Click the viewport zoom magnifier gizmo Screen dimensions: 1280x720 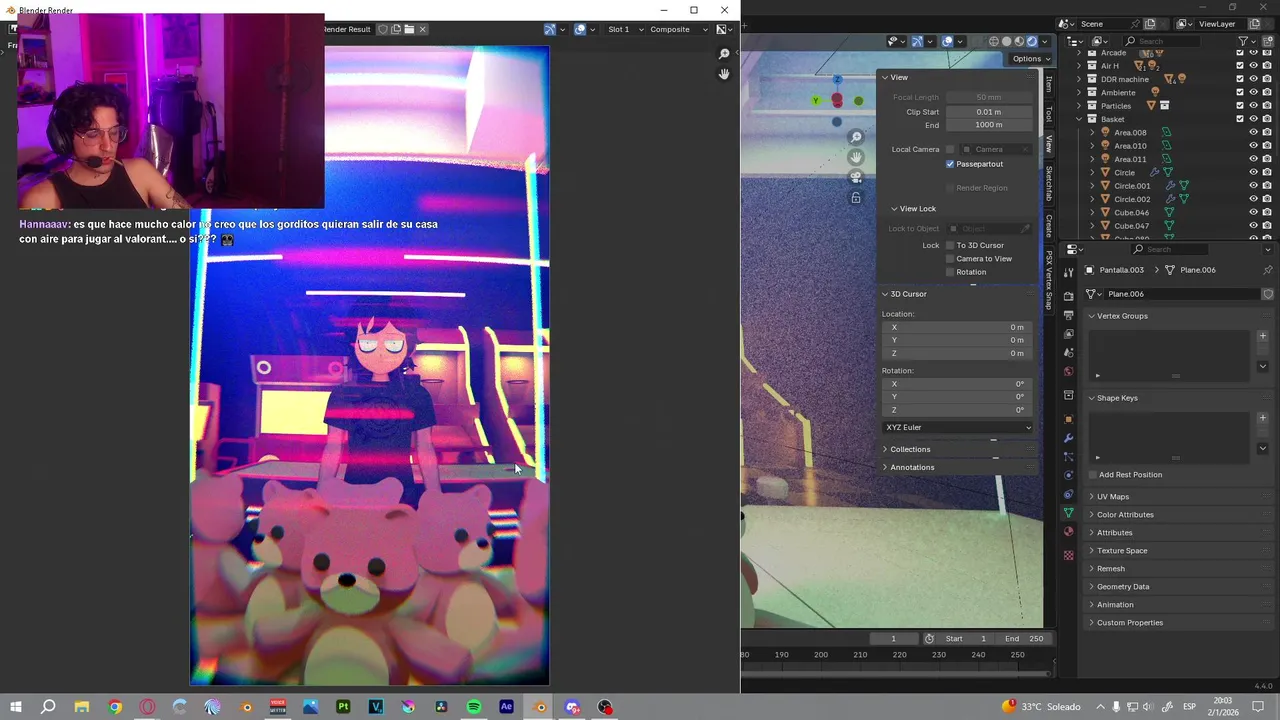pos(856,137)
